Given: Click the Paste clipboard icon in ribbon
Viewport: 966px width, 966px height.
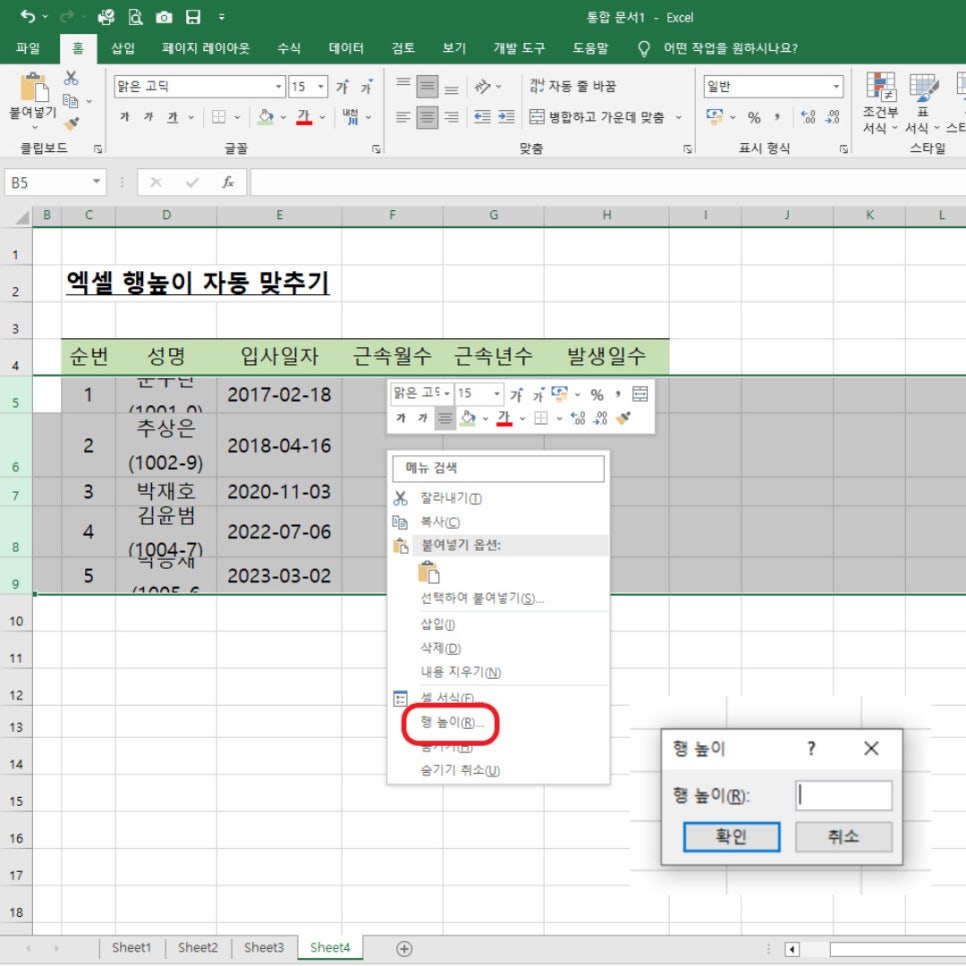Looking at the screenshot, I should coord(33,87).
